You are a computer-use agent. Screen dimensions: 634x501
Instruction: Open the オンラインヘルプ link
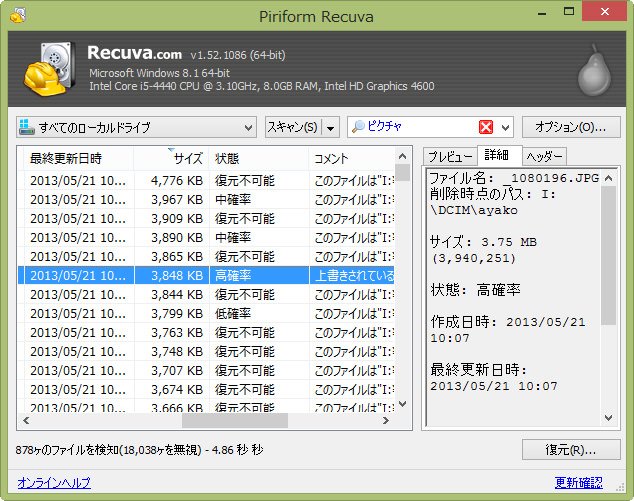54,482
